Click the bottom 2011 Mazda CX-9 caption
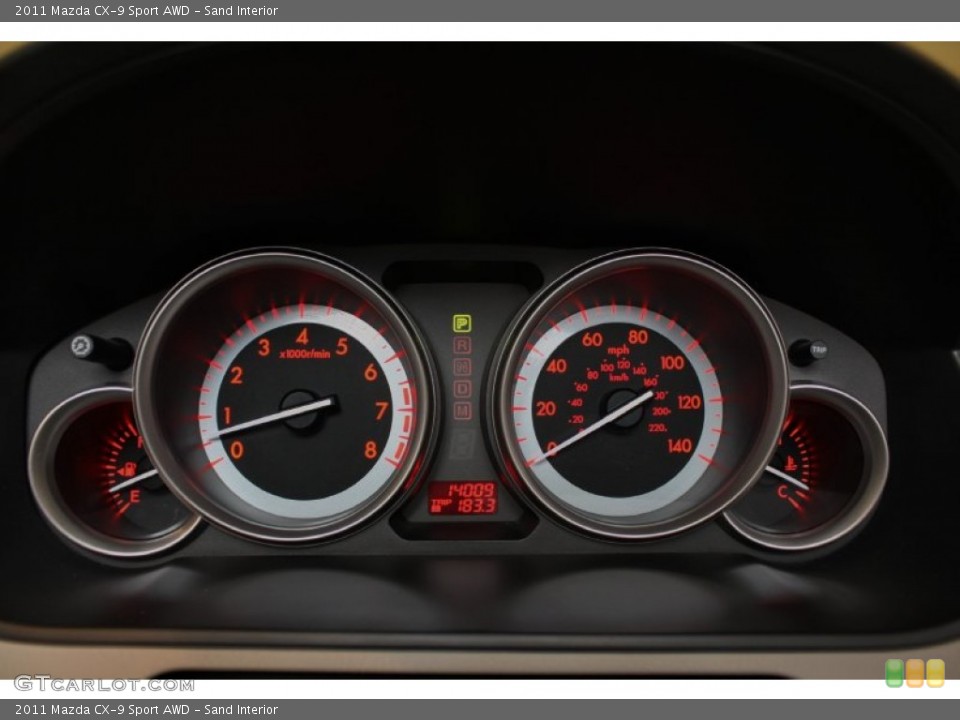960x720 pixels. 146,710
